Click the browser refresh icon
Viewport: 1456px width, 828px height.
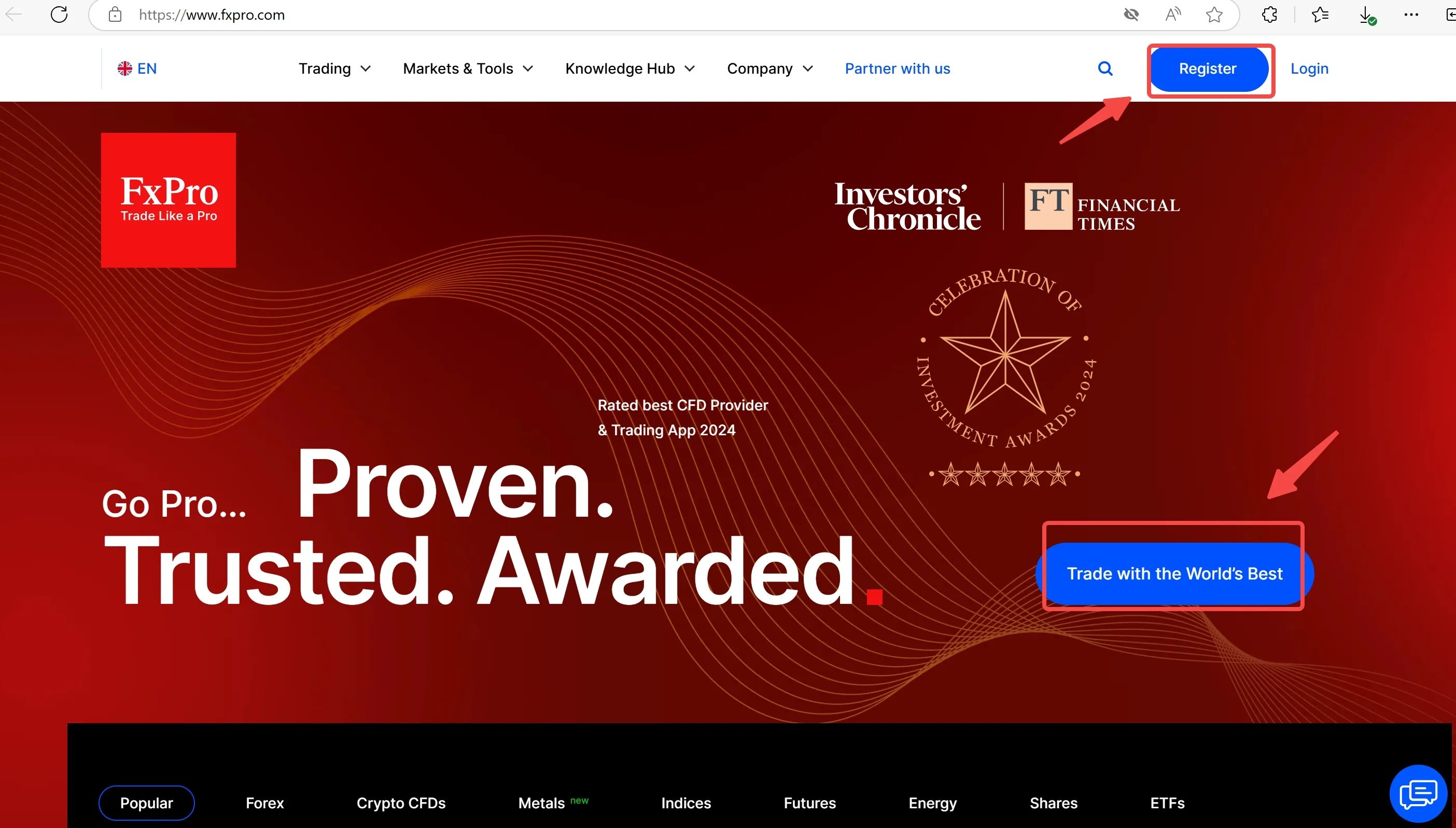[59, 15]
